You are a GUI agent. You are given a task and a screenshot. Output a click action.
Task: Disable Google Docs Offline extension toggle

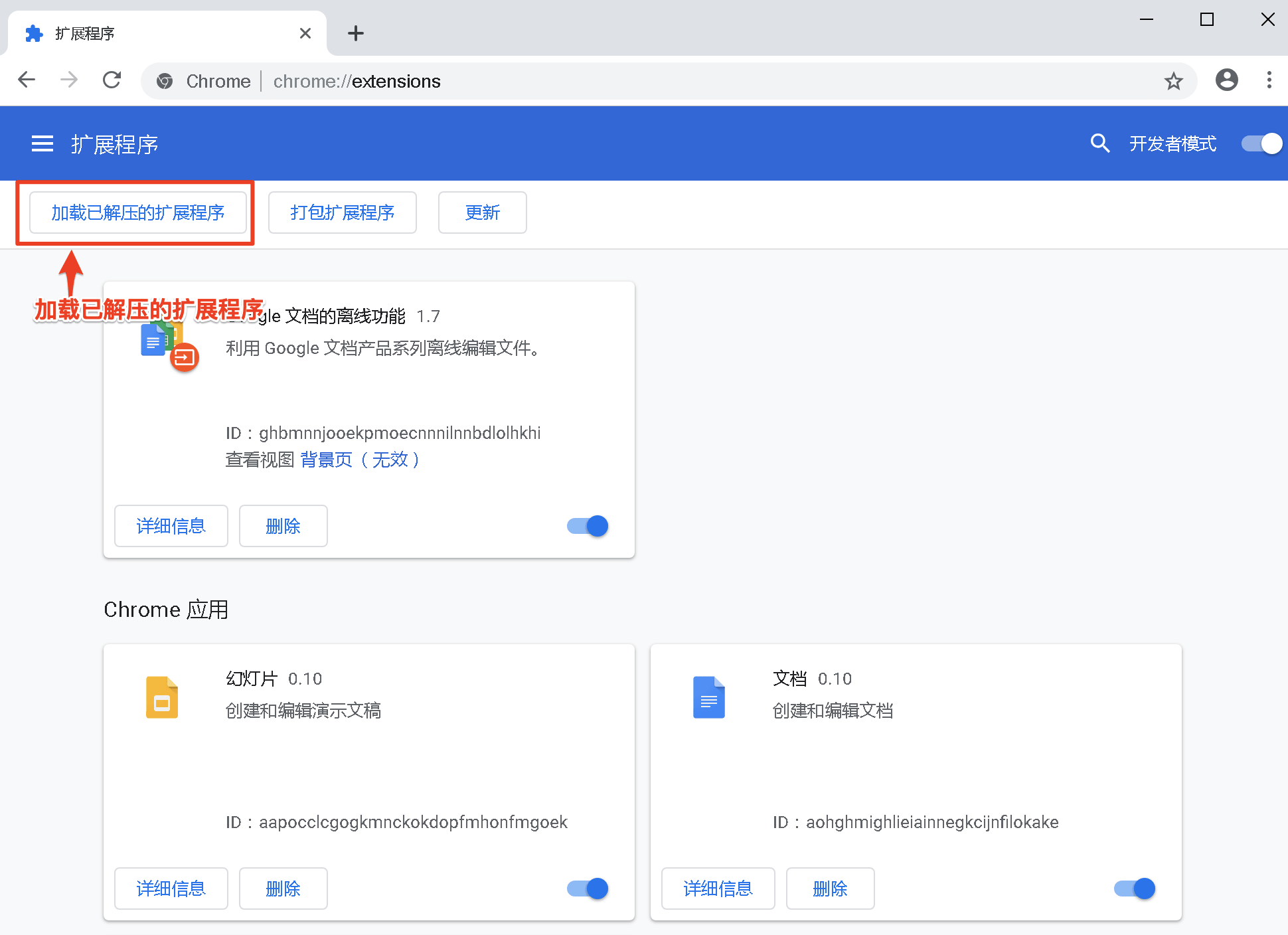click(588, 526)
